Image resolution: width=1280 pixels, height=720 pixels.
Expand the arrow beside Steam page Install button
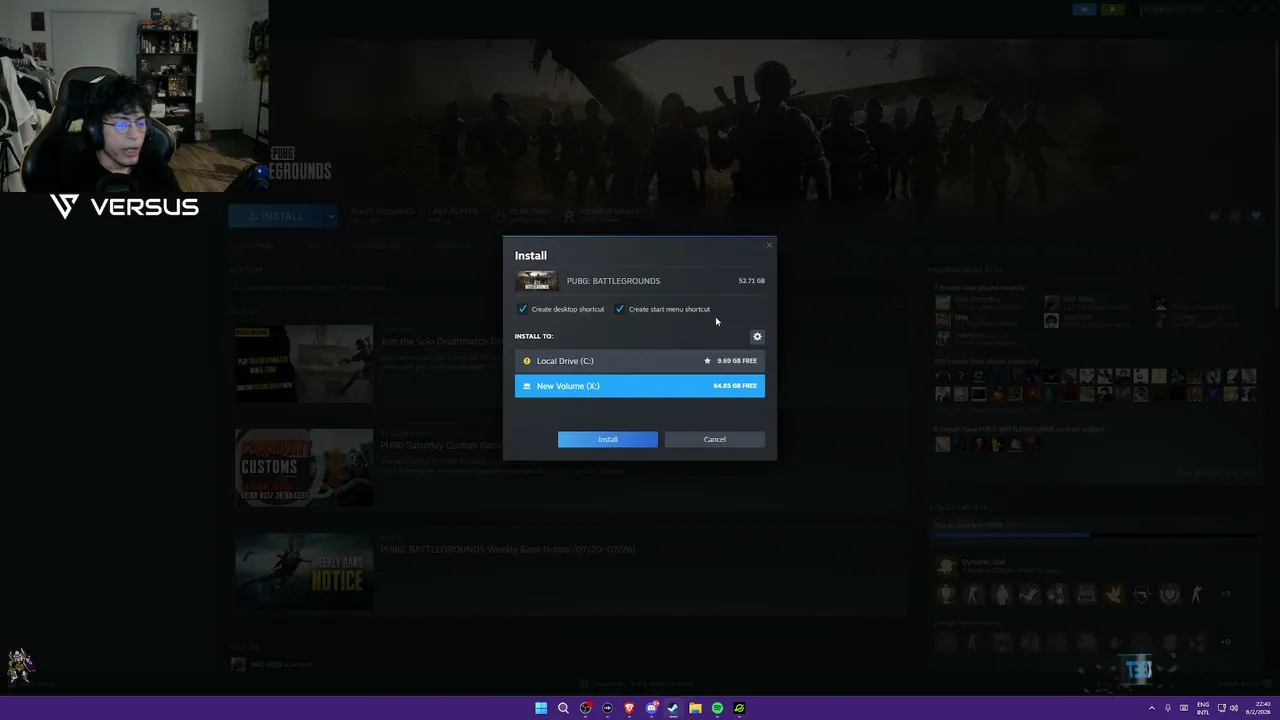click(x=331, y=216)
